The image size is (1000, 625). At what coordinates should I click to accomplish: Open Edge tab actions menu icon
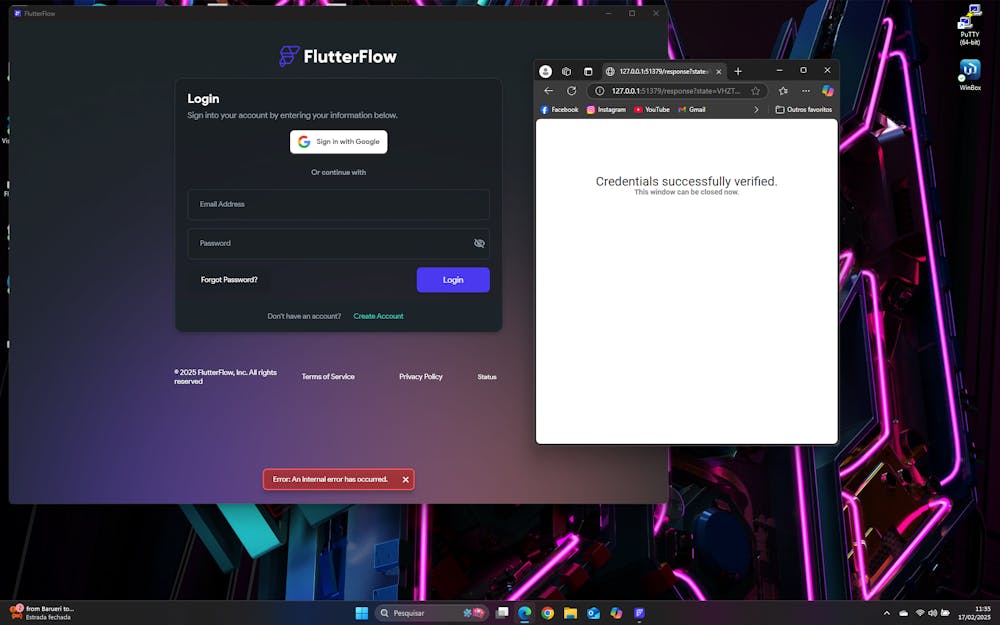(588, 71)
